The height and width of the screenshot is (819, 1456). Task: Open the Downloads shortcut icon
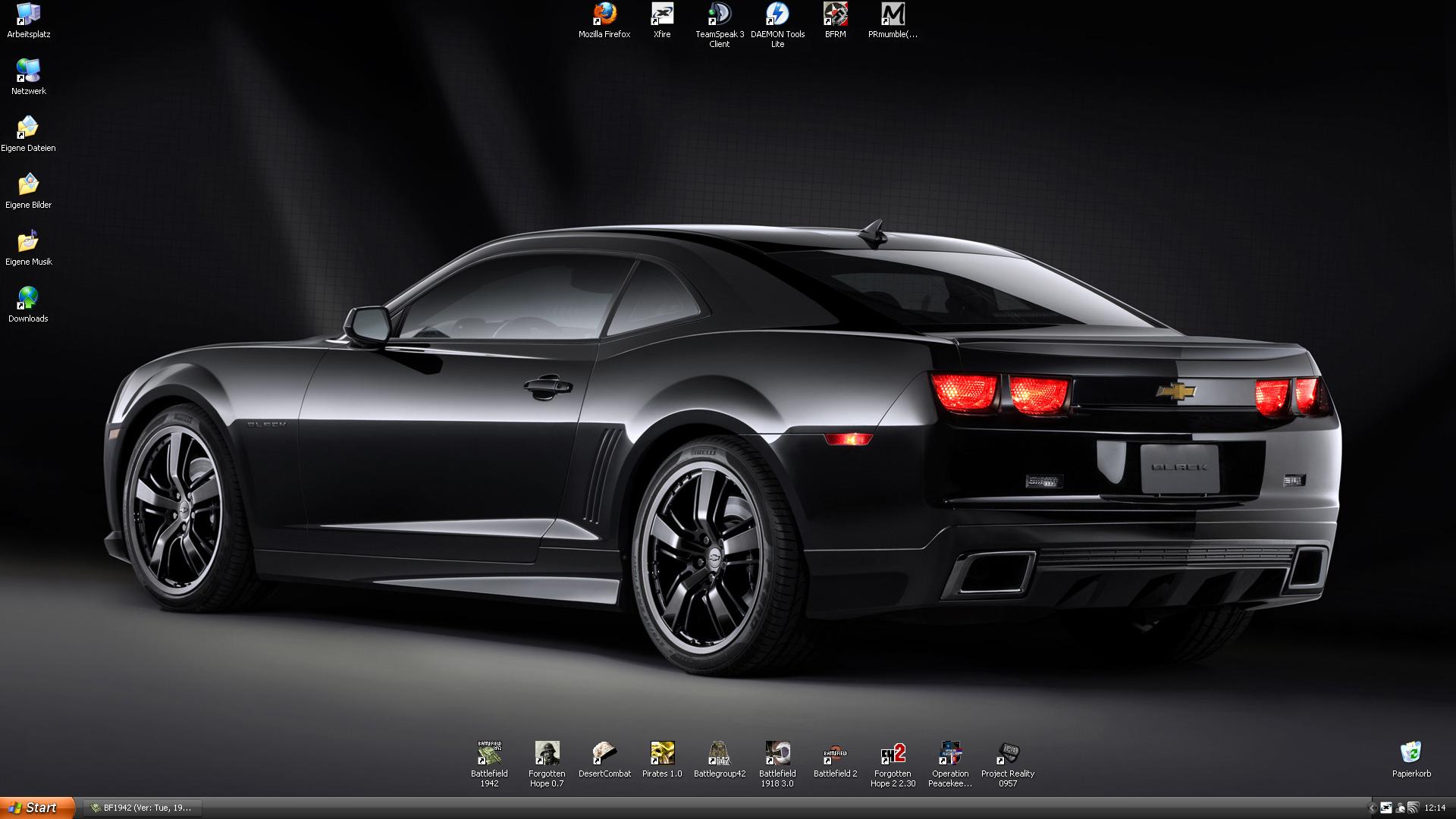[28, 305]
